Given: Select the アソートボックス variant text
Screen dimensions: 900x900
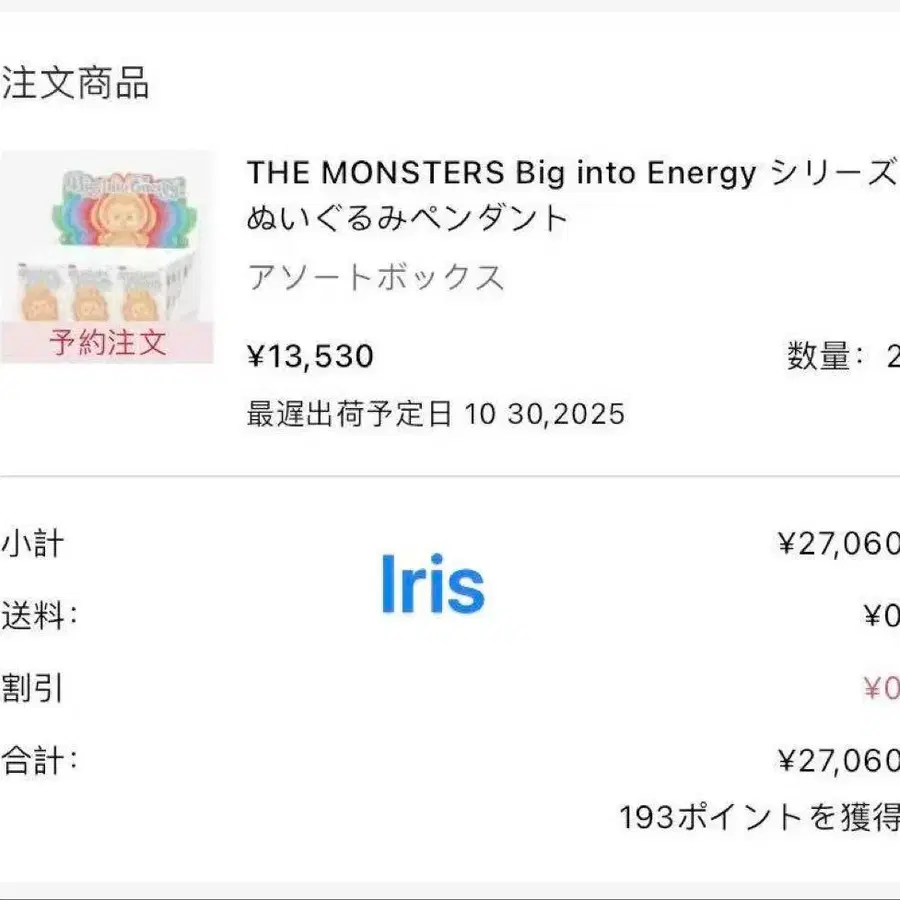Looking at the screenshot, I should pos(375,277).
